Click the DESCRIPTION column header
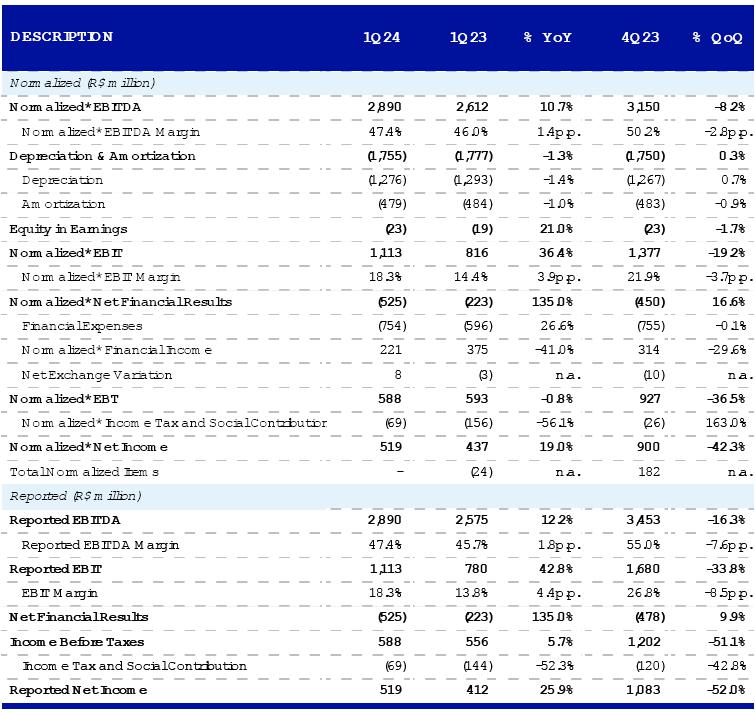The height and width of the screenshot is (715, 755). coord(61,37)
